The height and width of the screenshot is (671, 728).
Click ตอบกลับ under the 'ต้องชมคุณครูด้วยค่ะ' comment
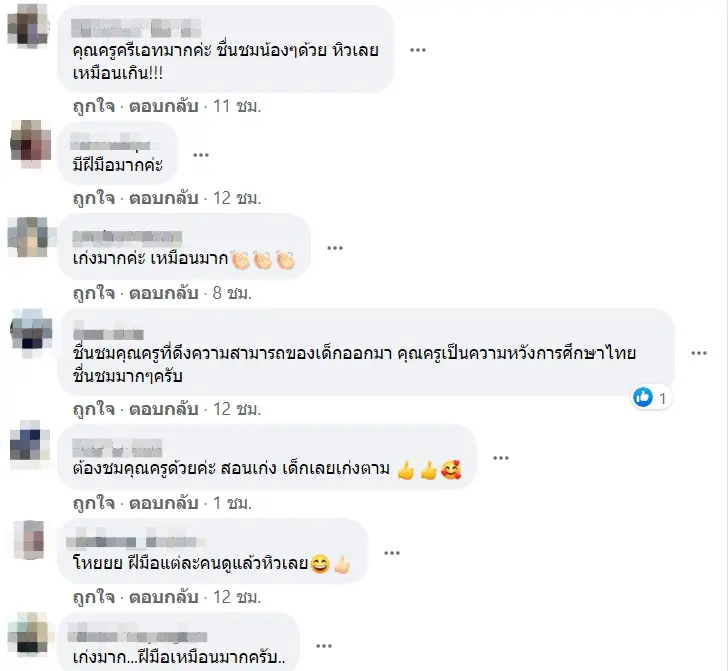[163, 503]
